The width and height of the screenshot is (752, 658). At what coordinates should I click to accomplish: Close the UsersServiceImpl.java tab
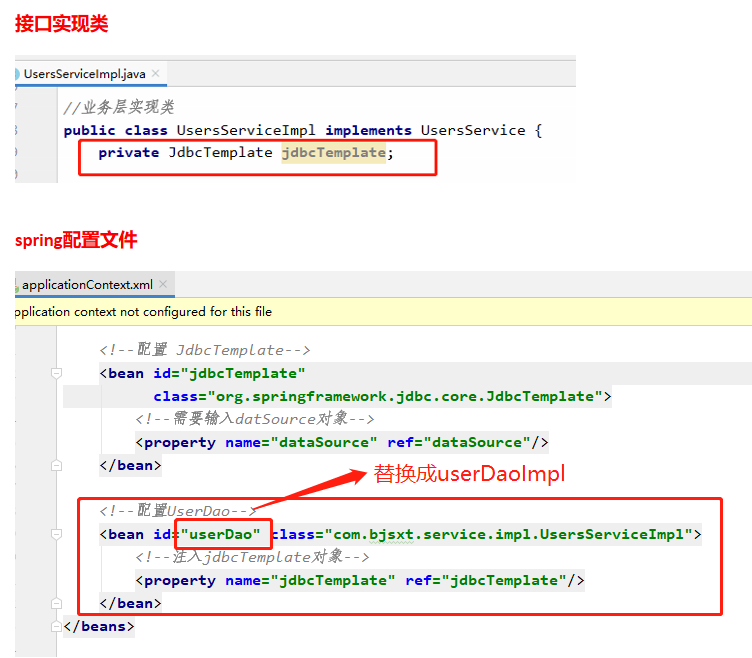click(155, 73)
